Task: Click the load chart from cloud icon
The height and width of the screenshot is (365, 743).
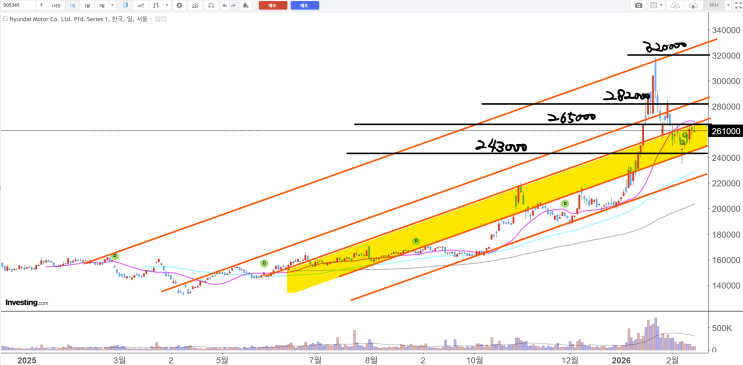Action: point(693,6)
